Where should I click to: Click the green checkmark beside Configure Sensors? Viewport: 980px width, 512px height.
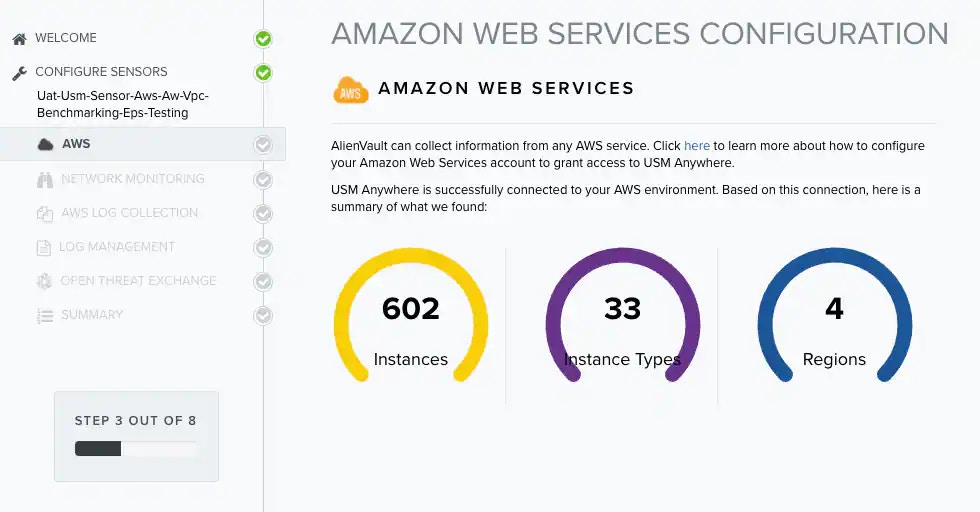pos(263,73)
